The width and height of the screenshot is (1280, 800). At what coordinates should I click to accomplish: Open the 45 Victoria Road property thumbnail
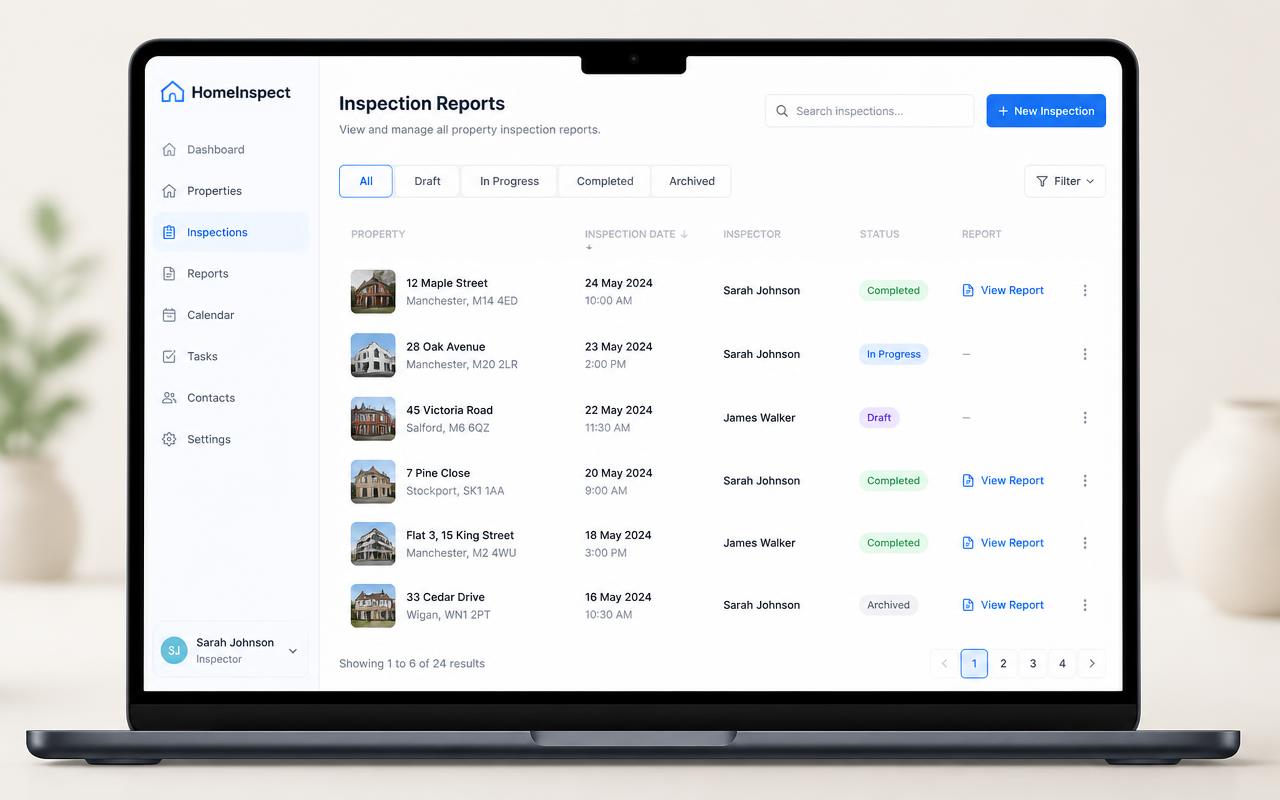(x=373, y=419)
